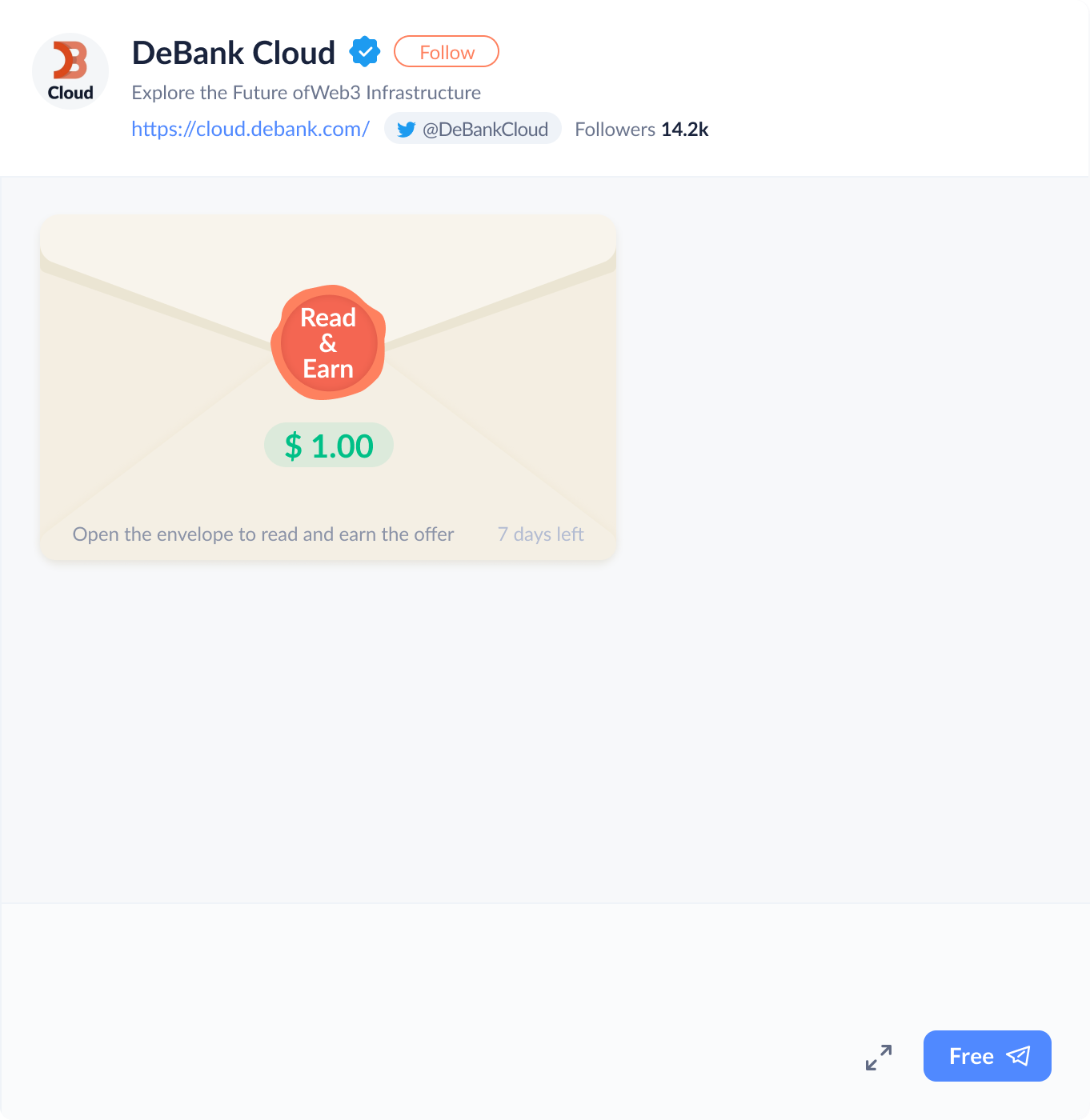Click the Free send button
This screenshot has height=1120, width=1090.
[x=988, y=1056]
